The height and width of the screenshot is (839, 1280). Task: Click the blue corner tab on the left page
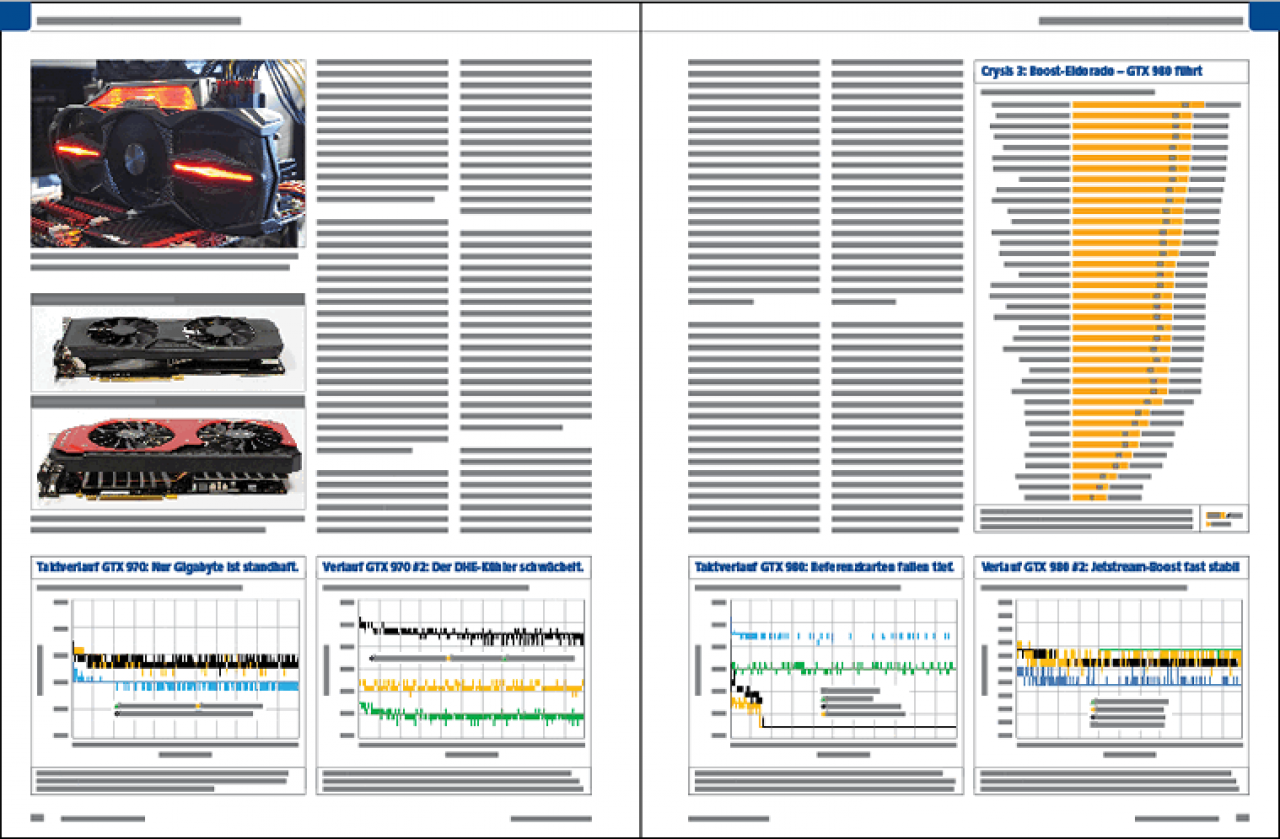(16, 14)
